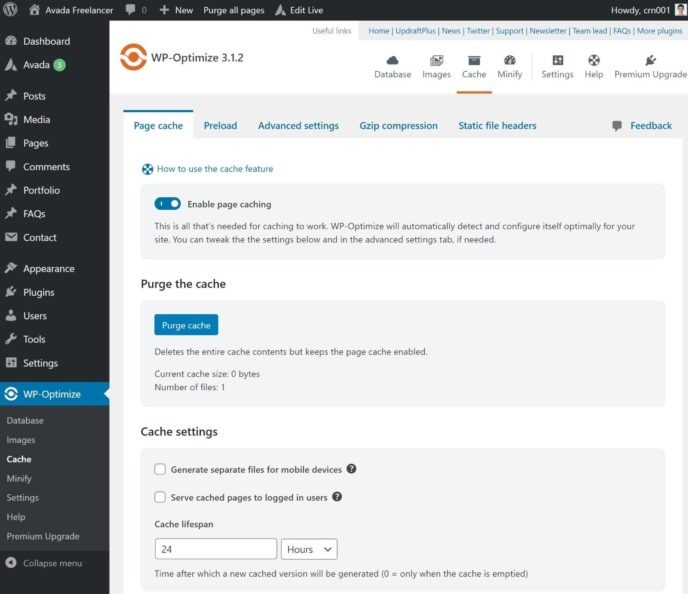Click help icon beside mobile devices option
The height and width of the screenshot is (594, 688).
click(351, 469)
